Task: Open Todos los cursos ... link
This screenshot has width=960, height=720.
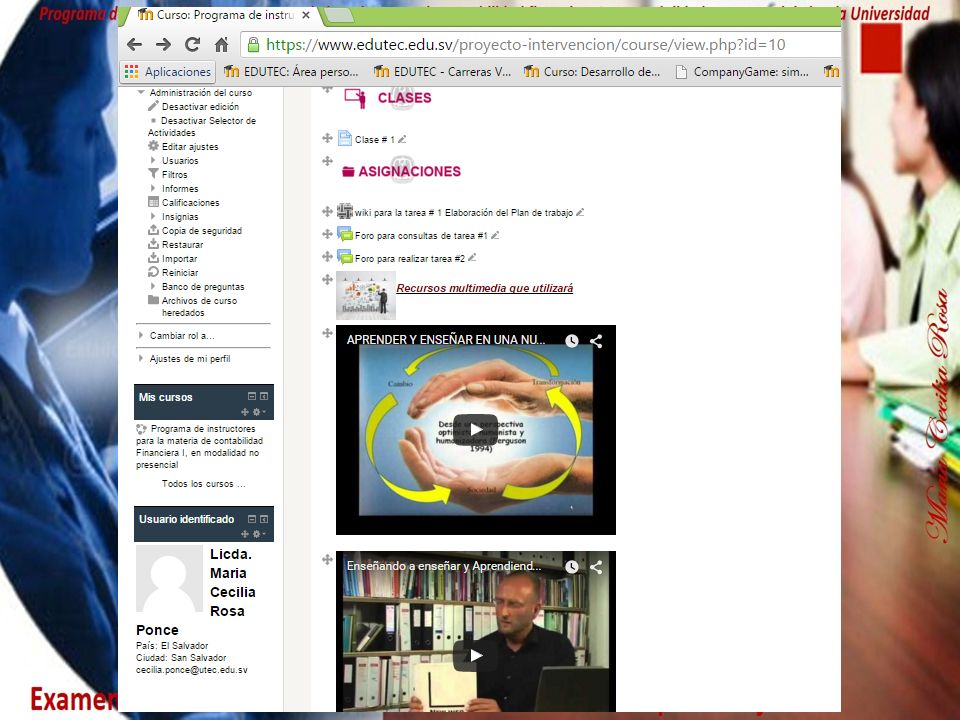Action: tap(204, 484)
